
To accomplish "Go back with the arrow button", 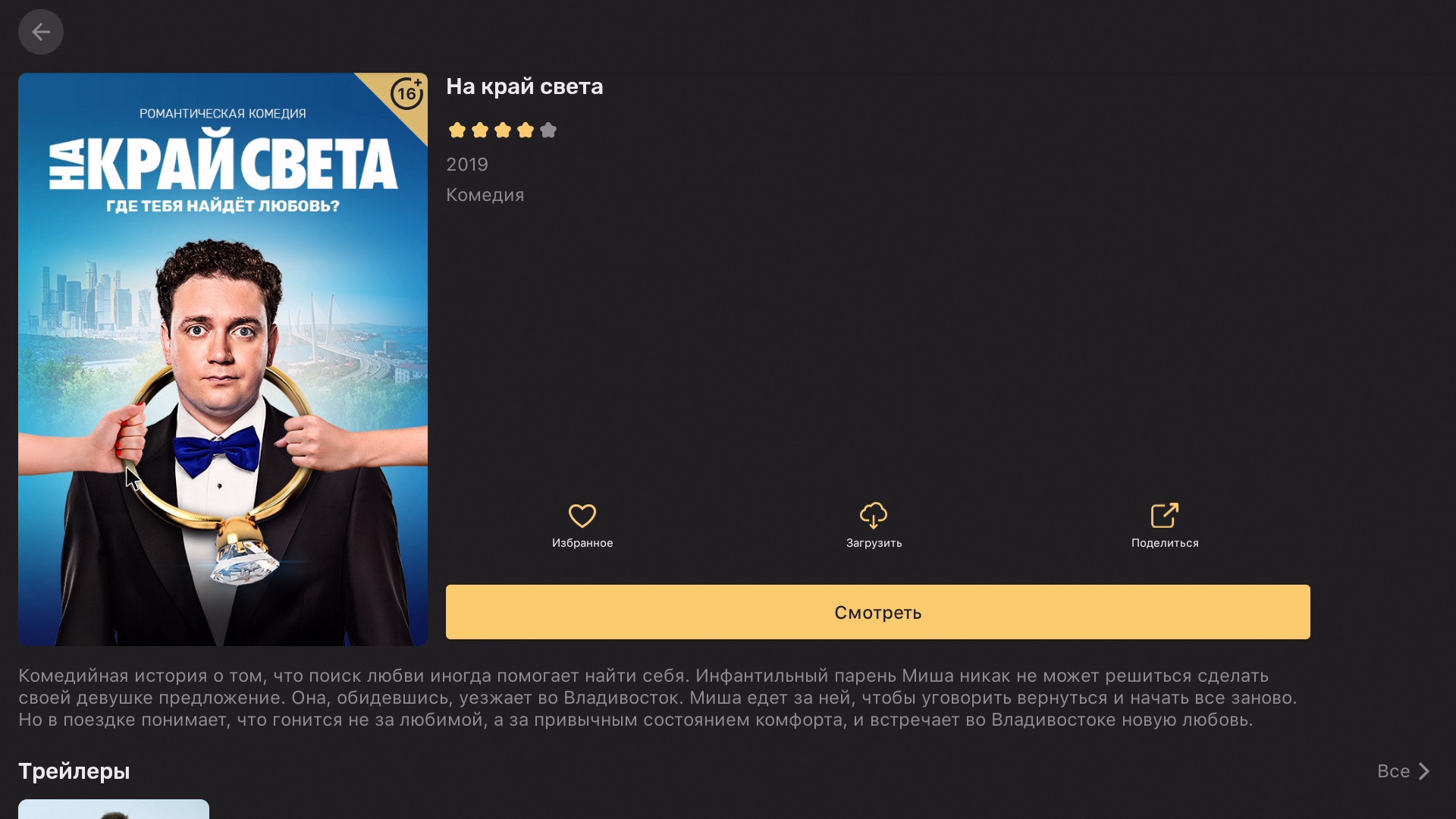I will (41, 32).
